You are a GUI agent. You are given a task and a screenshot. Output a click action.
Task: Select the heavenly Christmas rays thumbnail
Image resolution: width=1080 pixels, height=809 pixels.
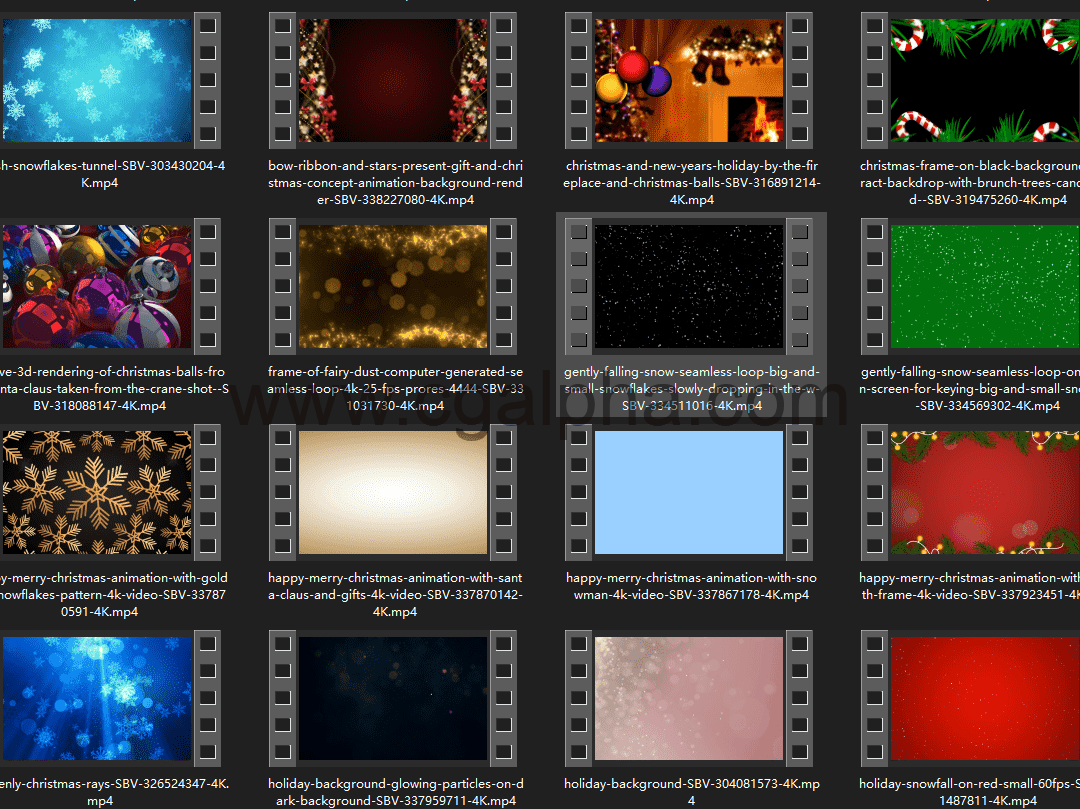(97, 698)
